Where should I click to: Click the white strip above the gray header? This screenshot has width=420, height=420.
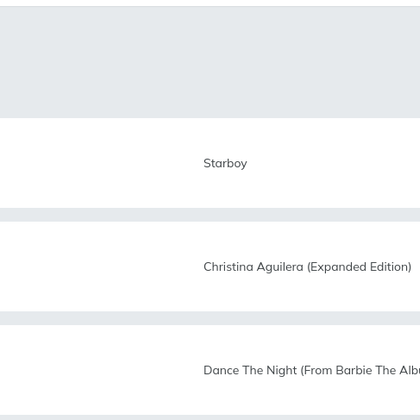click(x=210, y=3)
